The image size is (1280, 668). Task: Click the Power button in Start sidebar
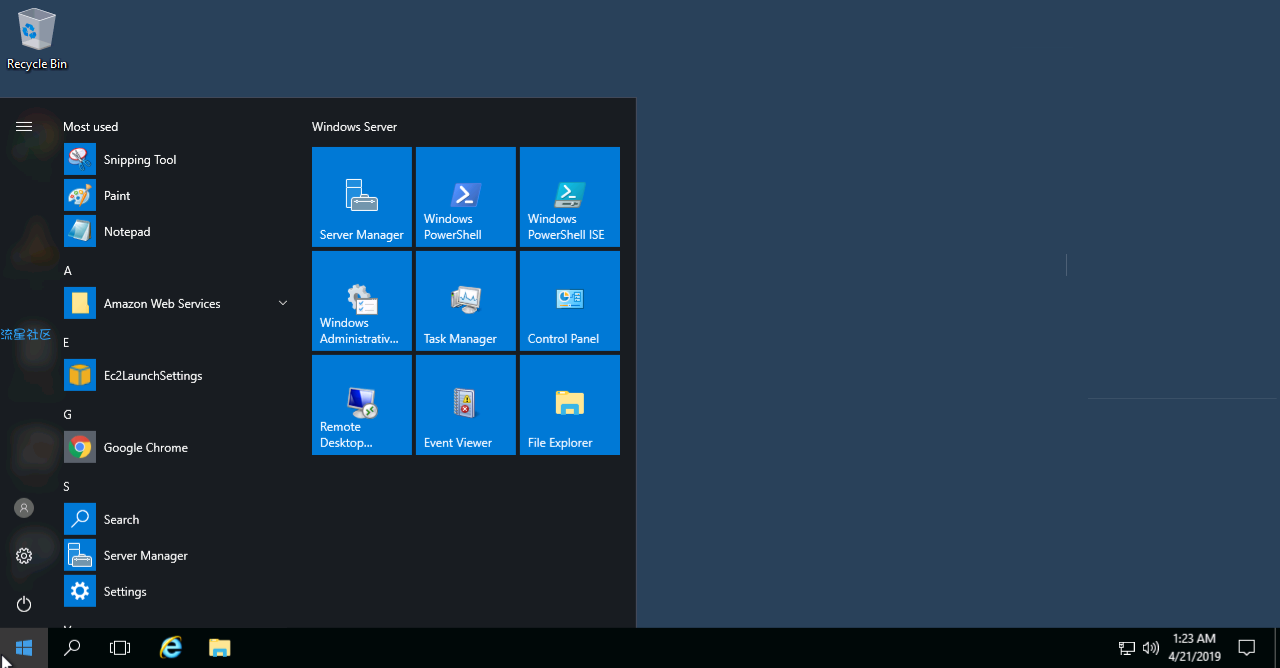pos(24,604)
